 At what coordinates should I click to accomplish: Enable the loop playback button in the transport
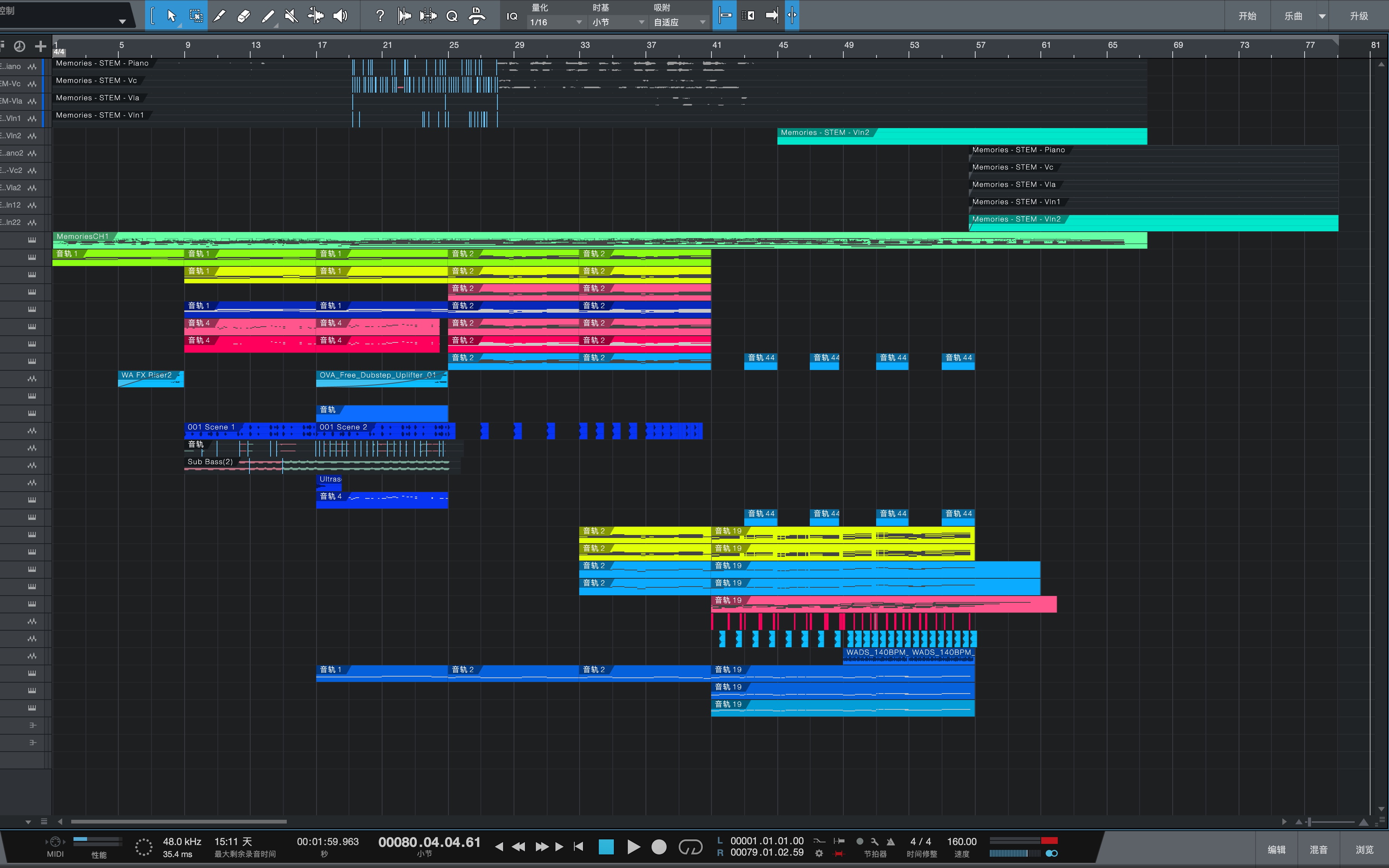pyautogui.click(x=691, y=847)
